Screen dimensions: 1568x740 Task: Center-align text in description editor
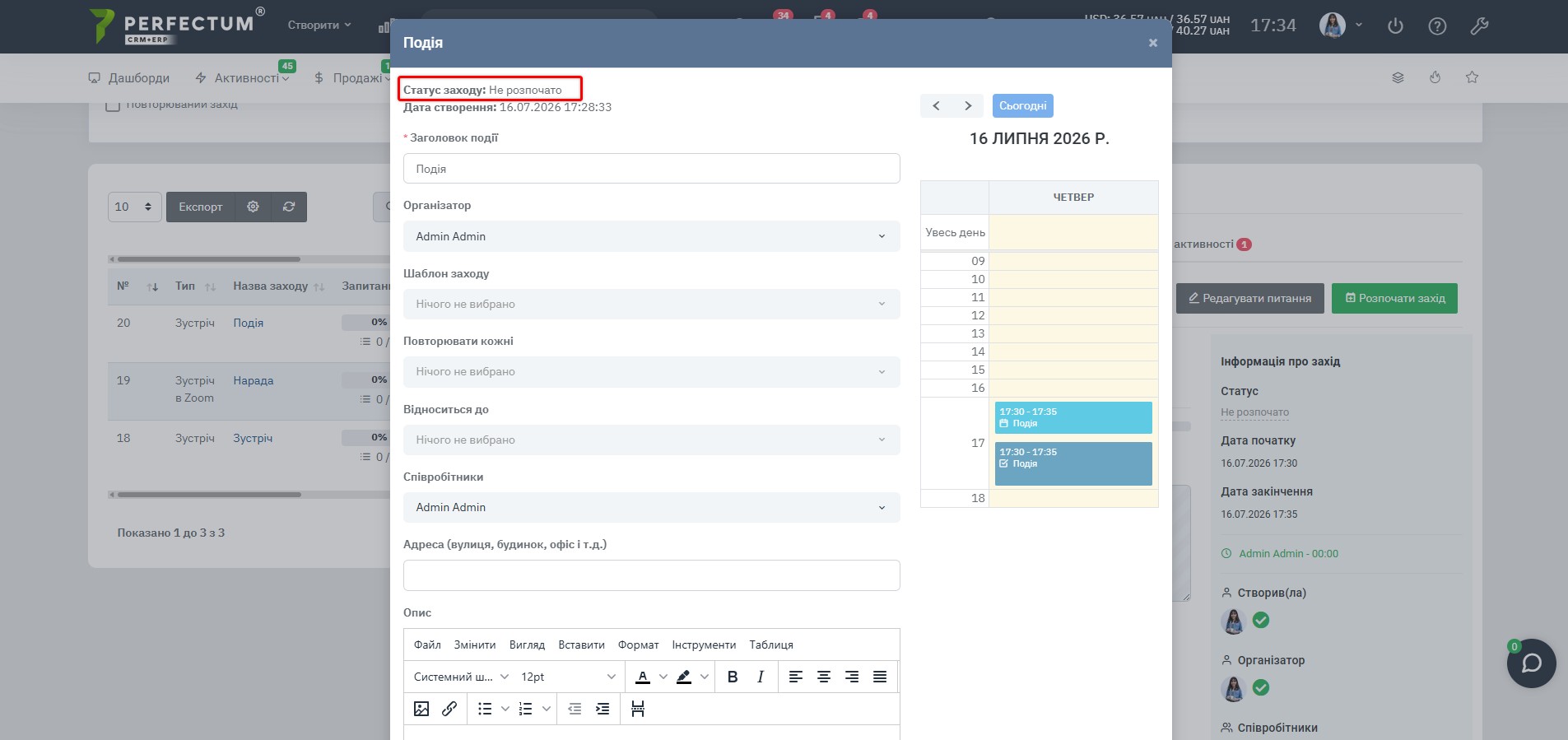pyautogui.click(x=824, y=677)
